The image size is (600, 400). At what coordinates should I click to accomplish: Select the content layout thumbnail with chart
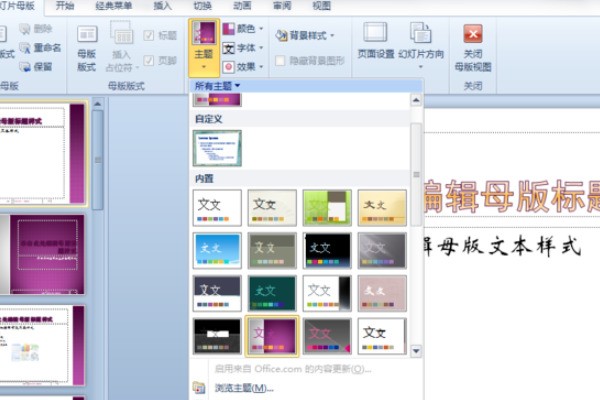click(42, 345)
